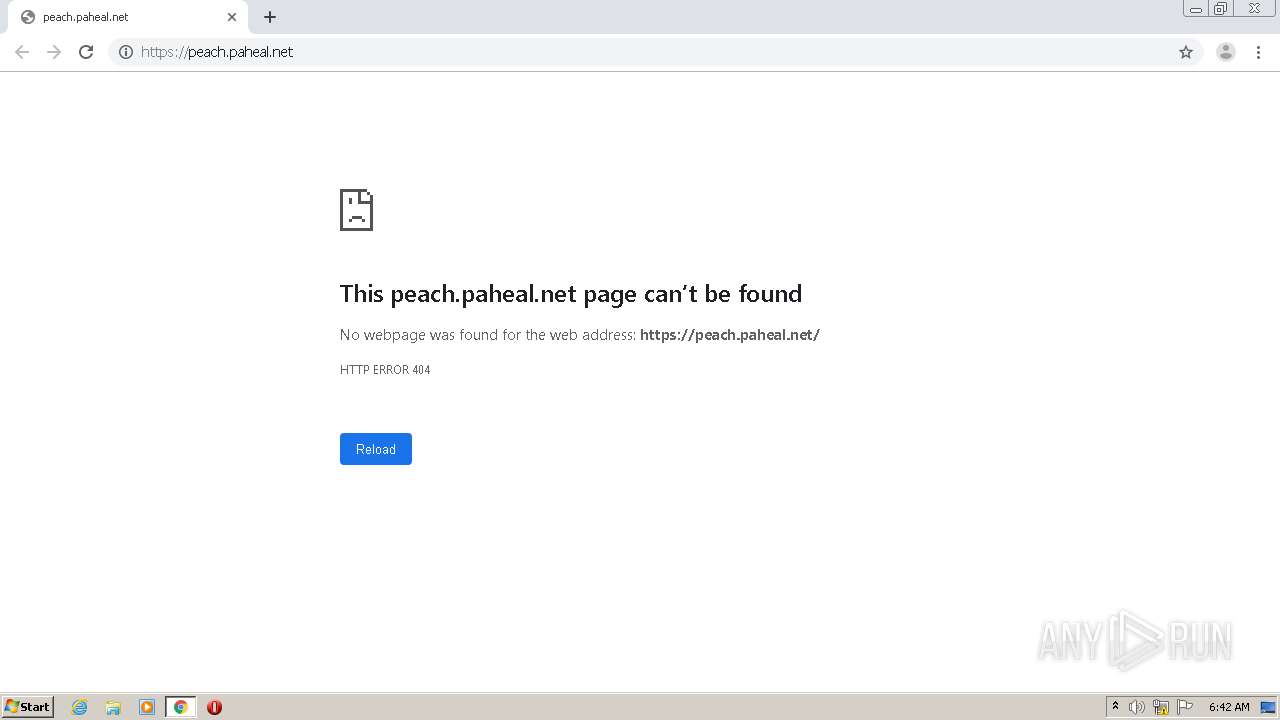
Task: Click the show desktop tray icon
Action: tap(1268, 707)
